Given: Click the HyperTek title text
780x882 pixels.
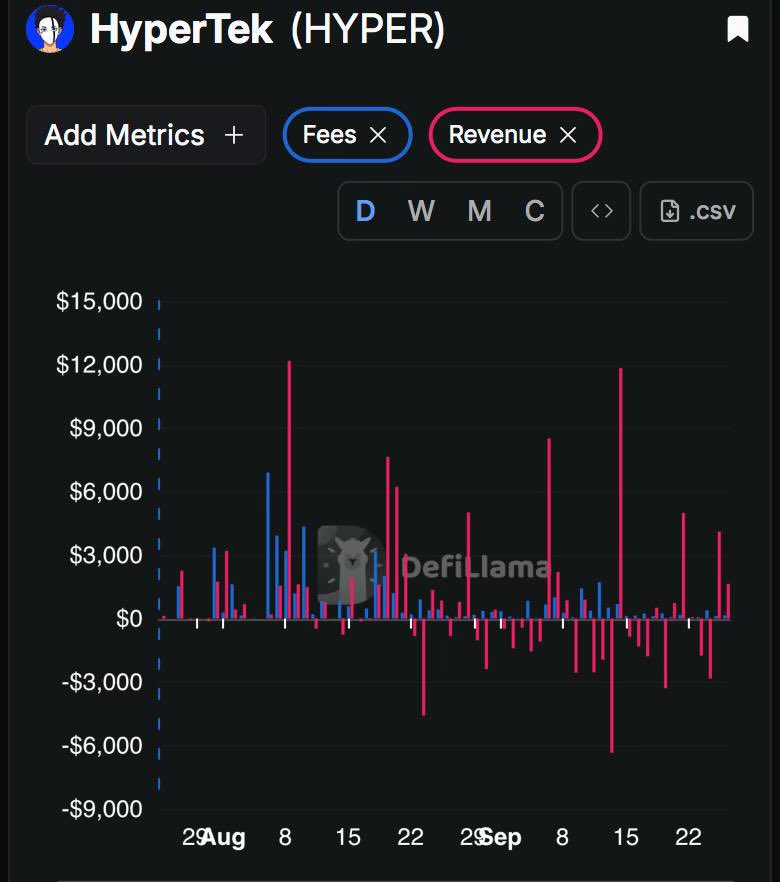Looking at the screenshot, I should pyautogui.click(x=182, y=29).
